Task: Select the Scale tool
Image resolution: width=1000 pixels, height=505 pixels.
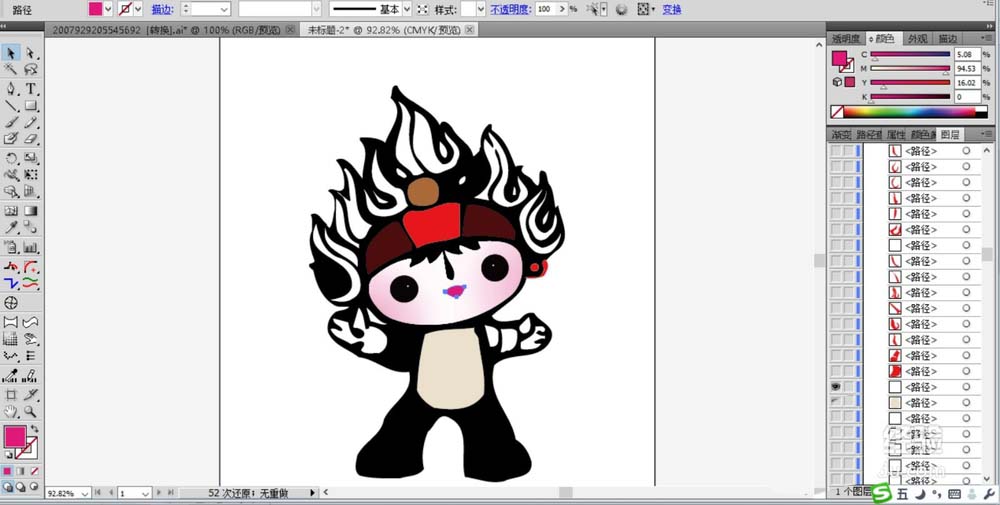Action: tap(30, 157)
